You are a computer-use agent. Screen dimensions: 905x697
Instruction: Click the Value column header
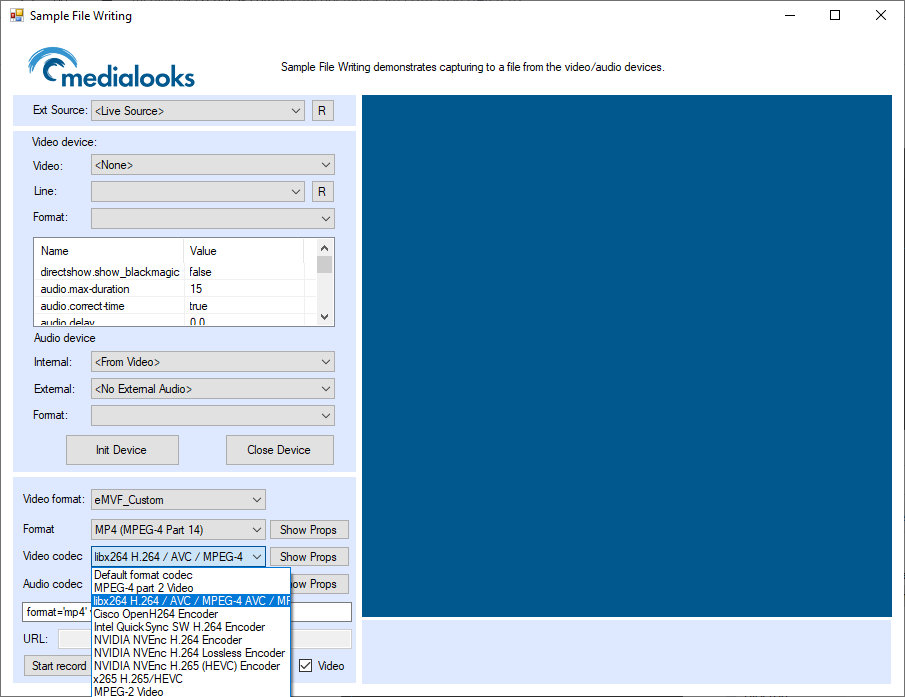click(x=244, y=251)
